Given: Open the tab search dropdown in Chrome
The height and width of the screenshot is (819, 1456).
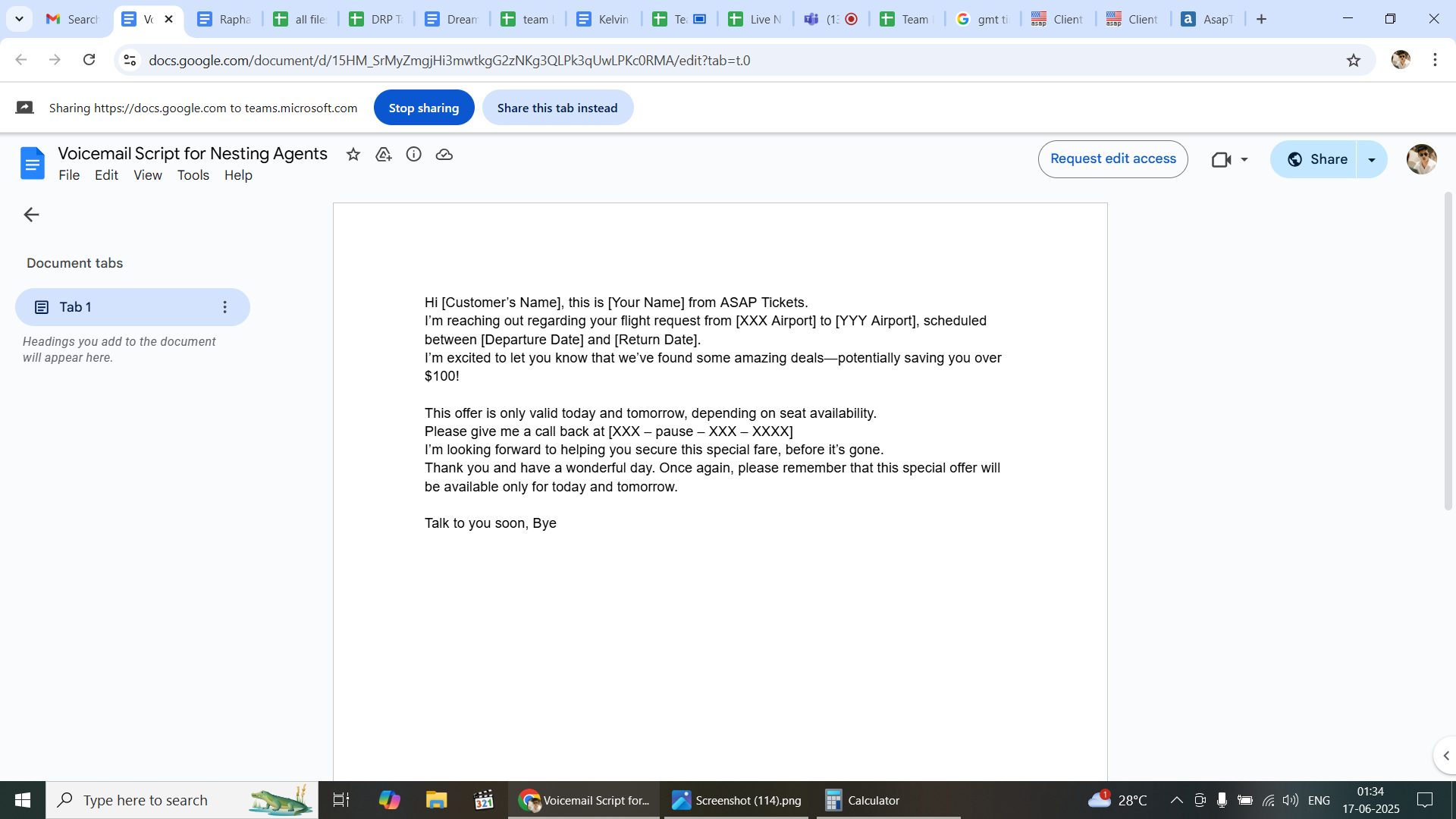Looking at the screenshot, I should point(19,19).
